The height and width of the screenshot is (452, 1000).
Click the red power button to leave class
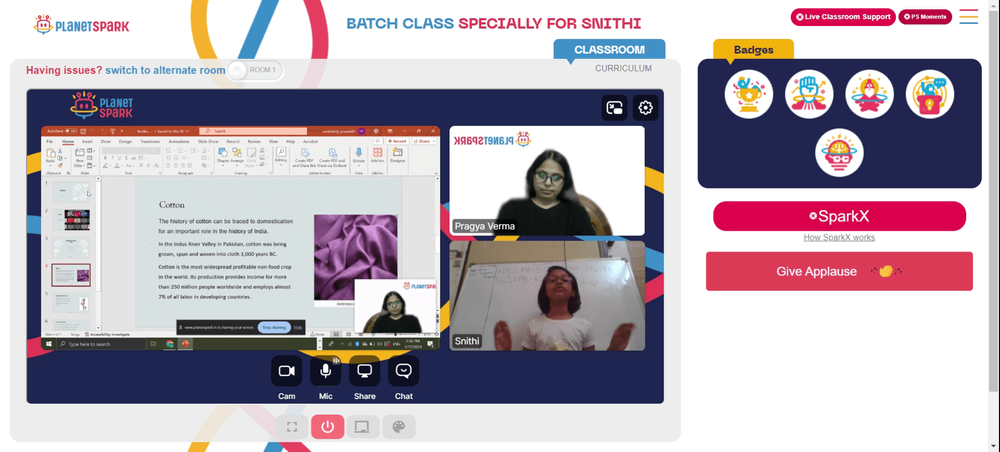point(328,426)
